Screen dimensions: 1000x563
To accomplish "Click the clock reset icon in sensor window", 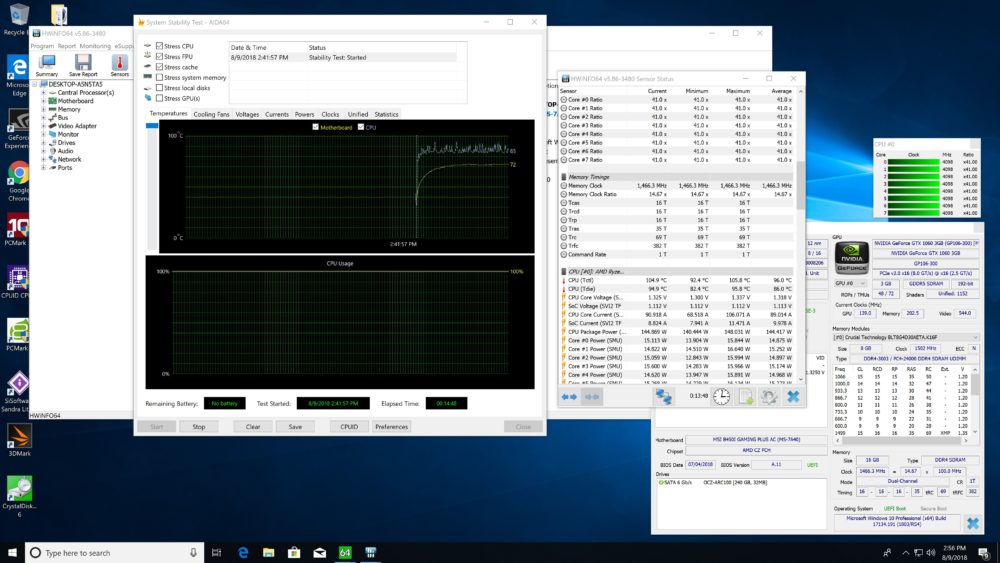I will [x=721, y=397].
